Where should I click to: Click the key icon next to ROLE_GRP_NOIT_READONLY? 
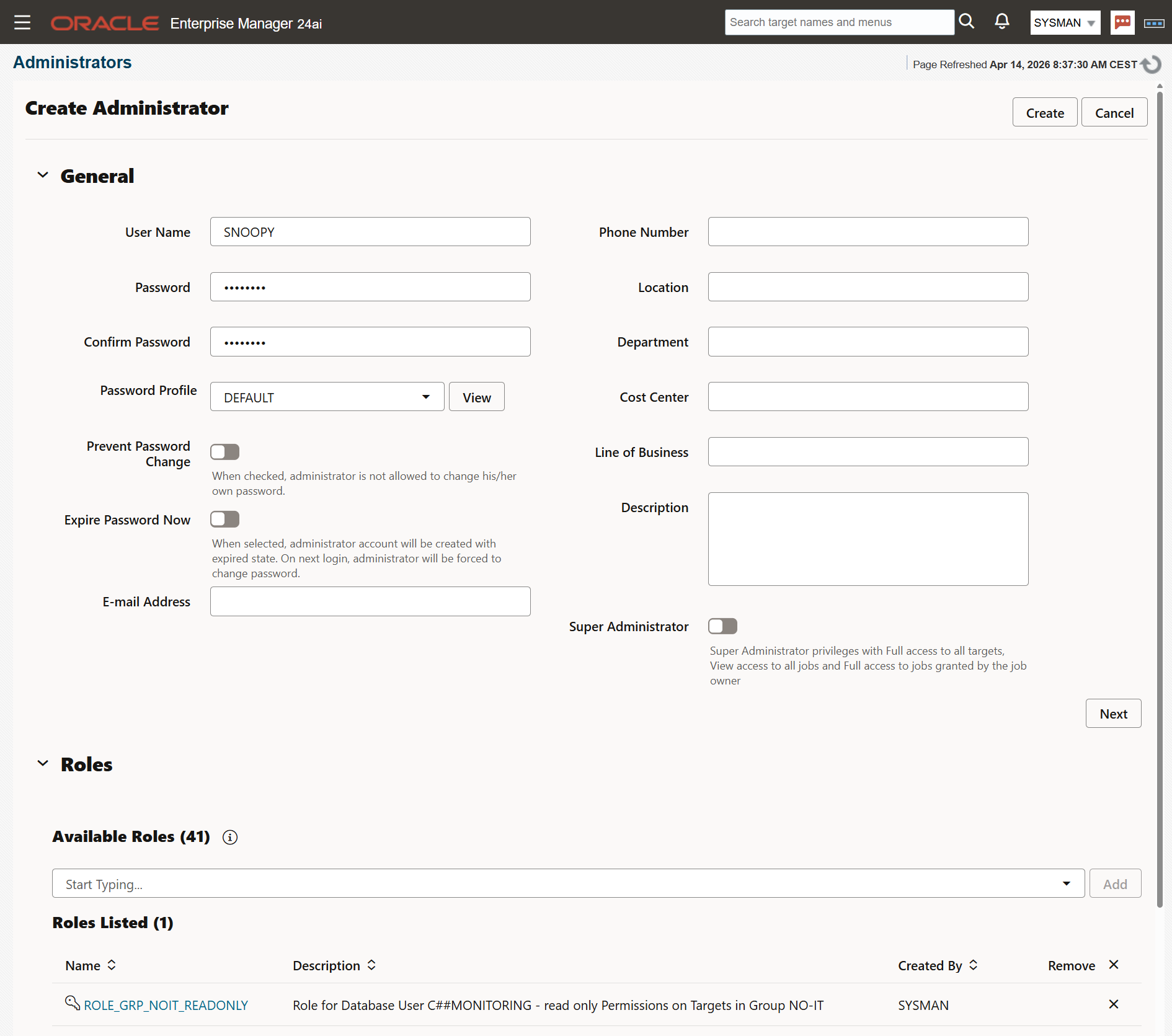pos(71,1001)
